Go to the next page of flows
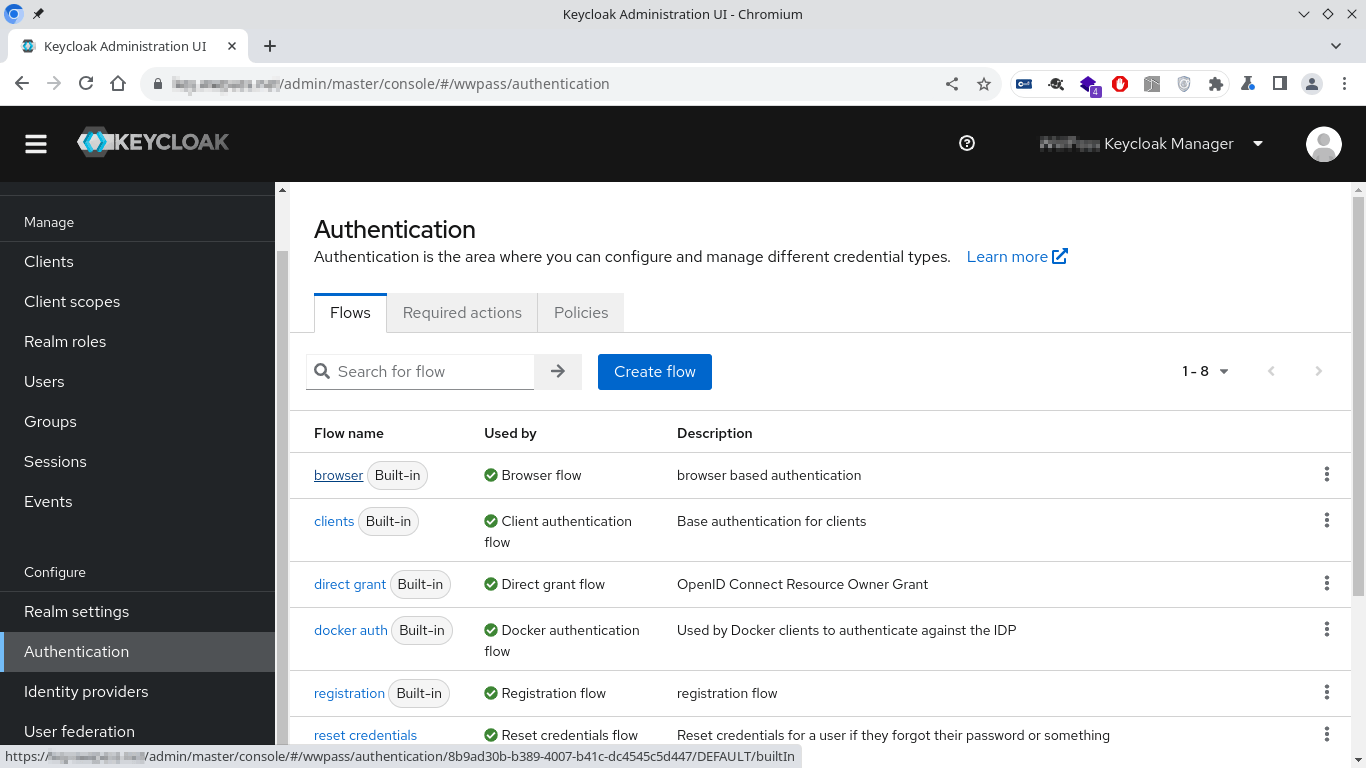This screenshot has width=1366, height=768. pos(1318,371)
